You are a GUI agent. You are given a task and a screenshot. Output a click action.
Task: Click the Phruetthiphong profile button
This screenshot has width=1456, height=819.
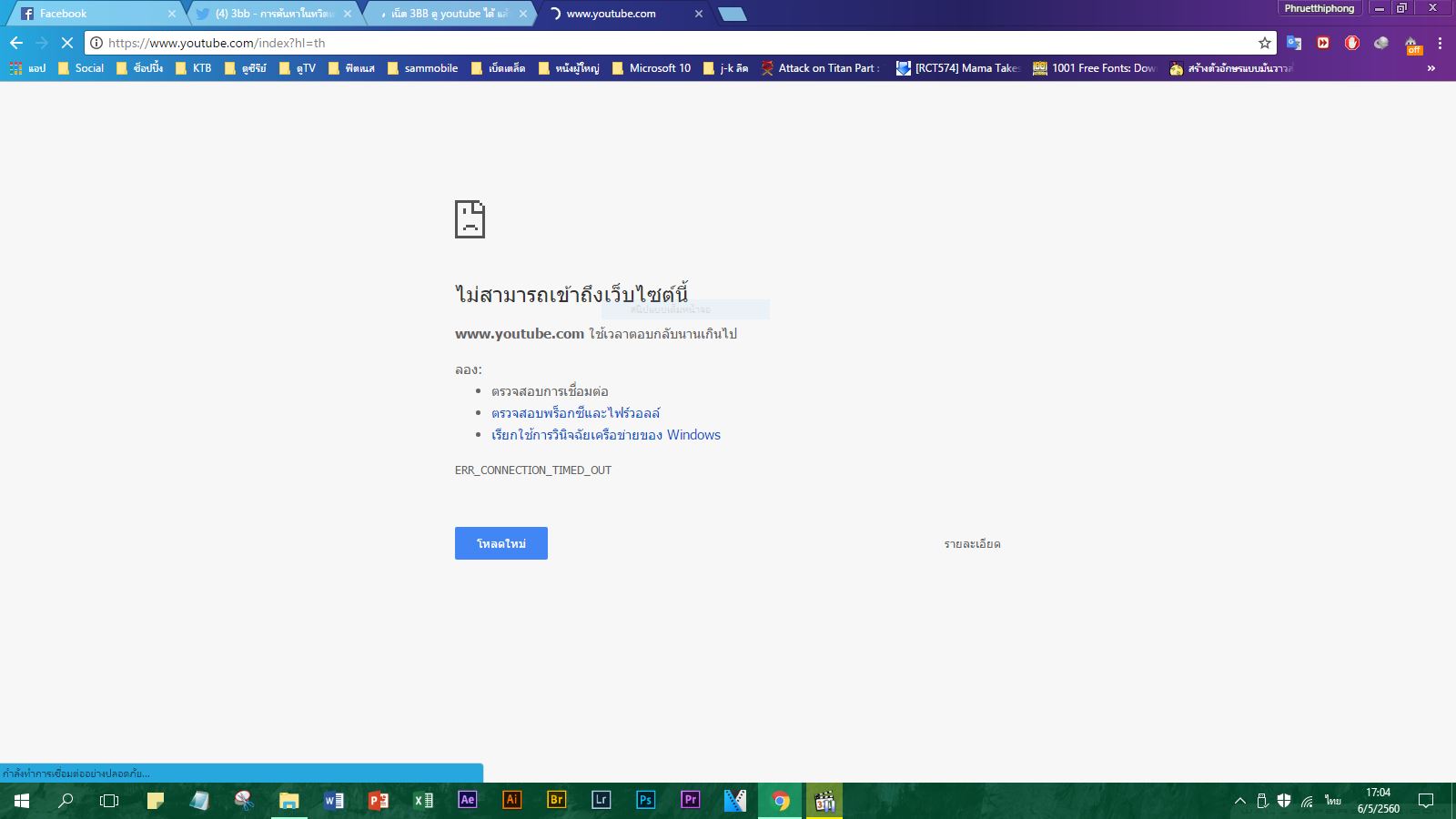pos(1319,8)
